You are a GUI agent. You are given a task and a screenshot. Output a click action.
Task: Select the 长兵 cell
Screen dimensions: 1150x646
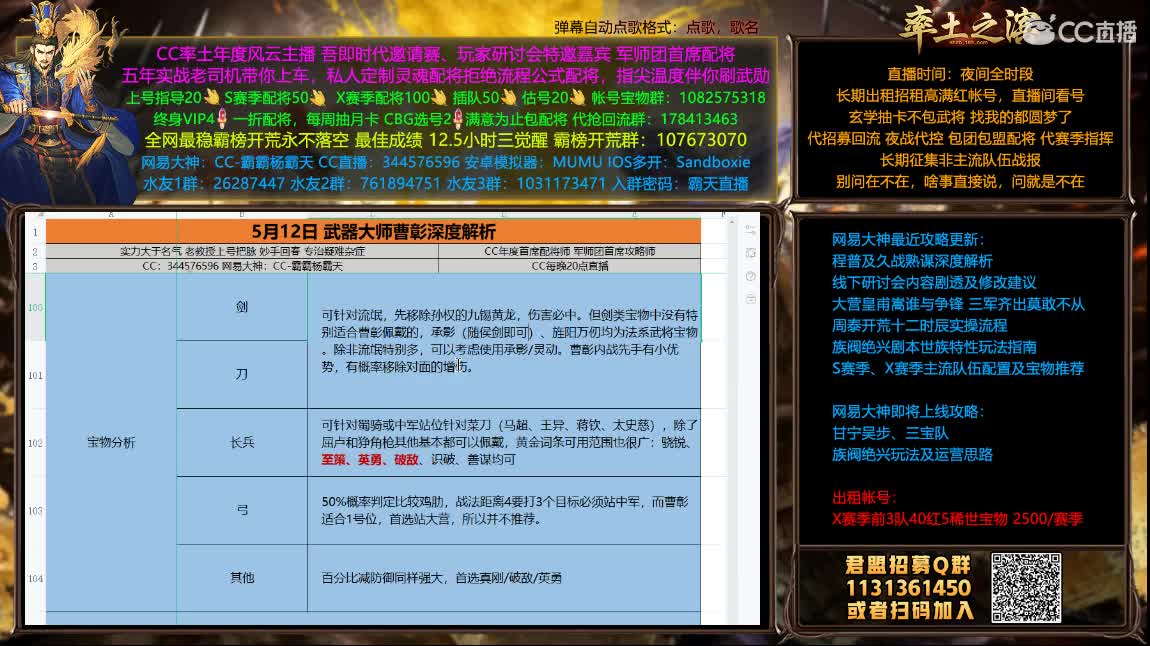tap(242, 442)
